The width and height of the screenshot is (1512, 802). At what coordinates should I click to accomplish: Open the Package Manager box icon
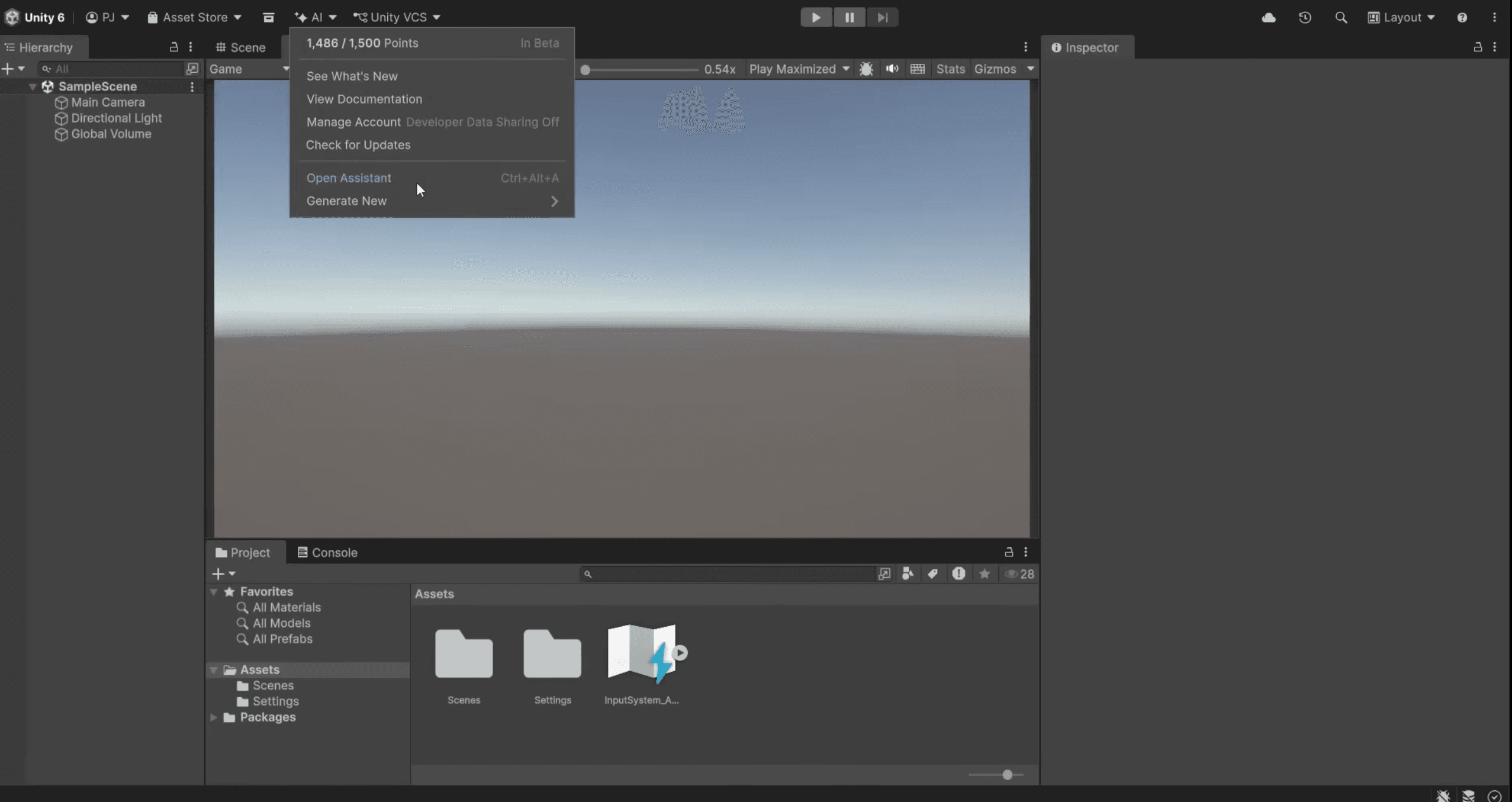(x=268, y=18)
